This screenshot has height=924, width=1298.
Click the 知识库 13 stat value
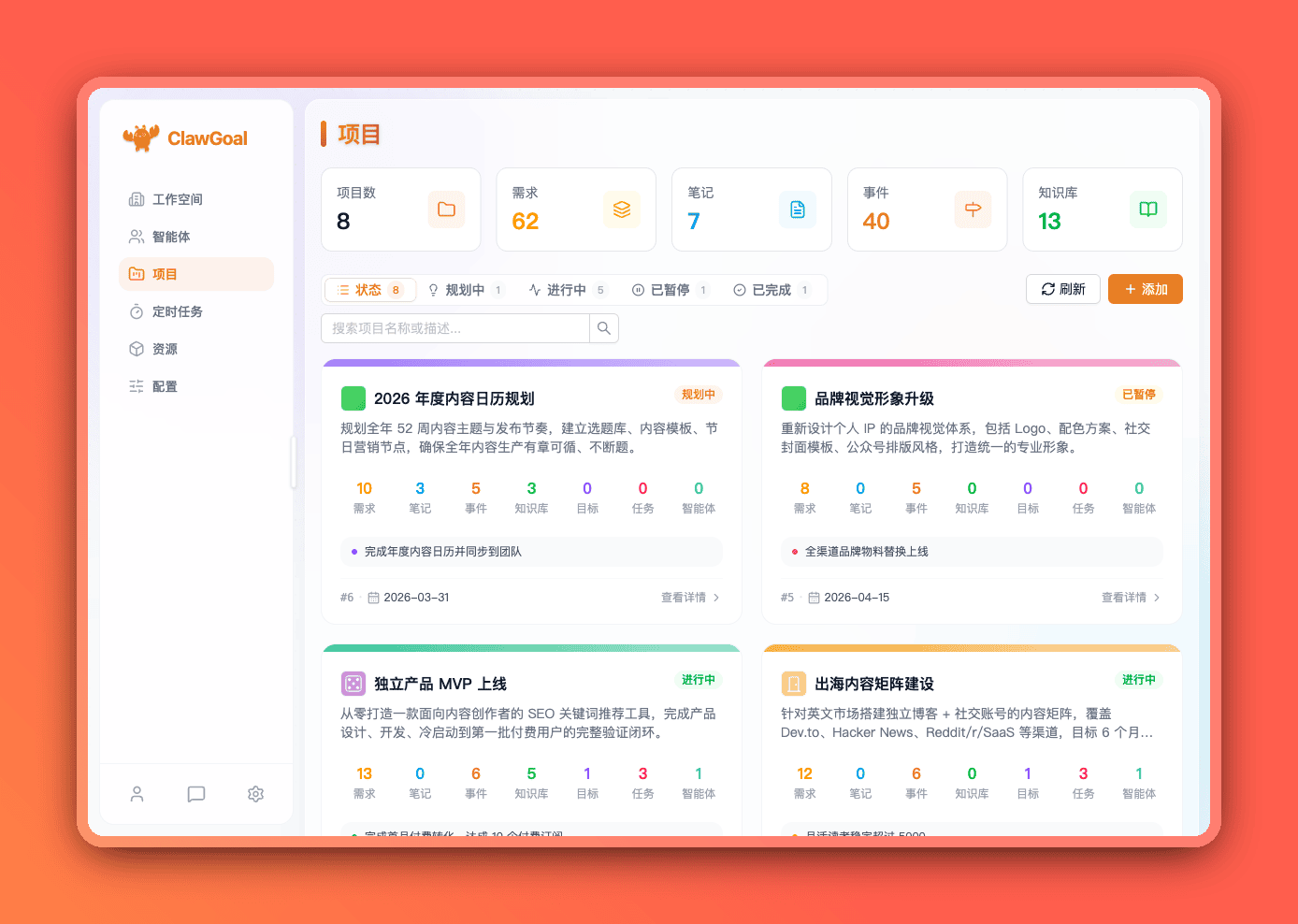1049,222
